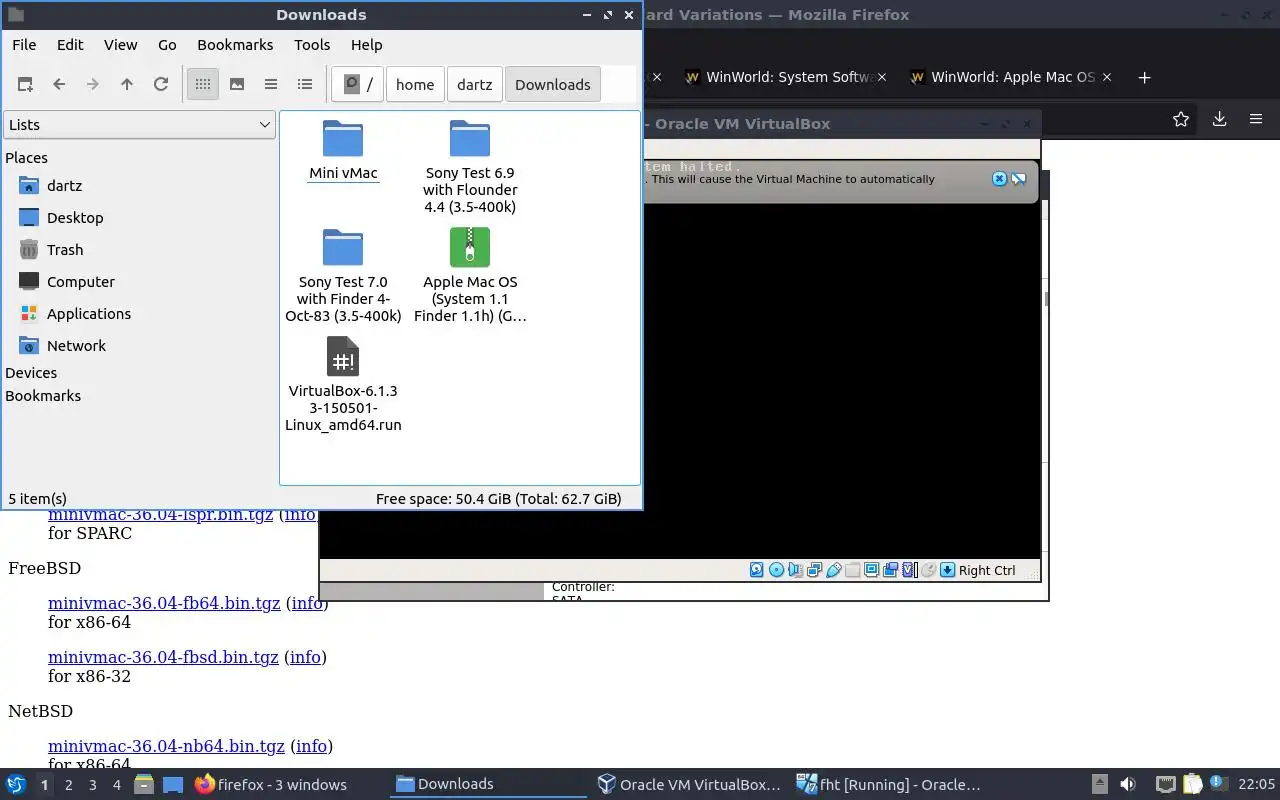
Task: Expand the Devices section
Action: tap(31, 373)
